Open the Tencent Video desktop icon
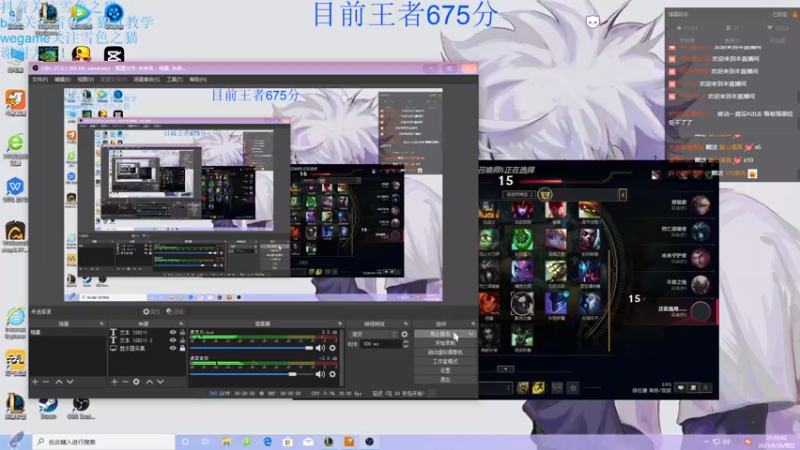The height and width of the screenshot is (450, 800). [81, 15]
